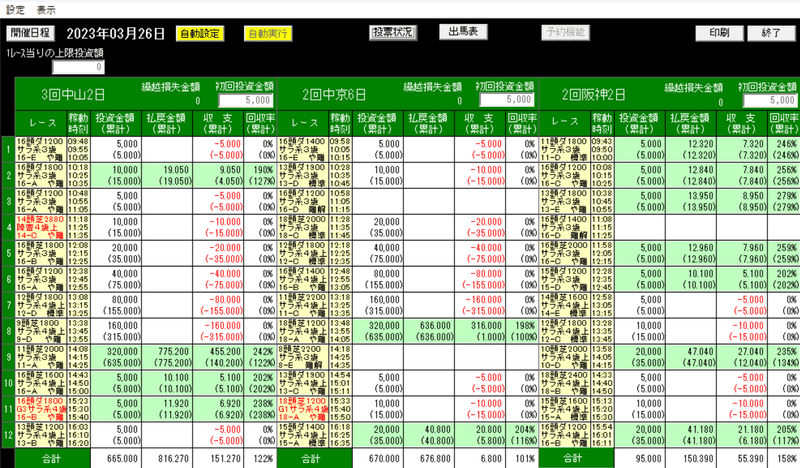This screenshot has width=800, height=468.
Task: Click Chukyo total payout 676,800
Action: tap(429, 459)
